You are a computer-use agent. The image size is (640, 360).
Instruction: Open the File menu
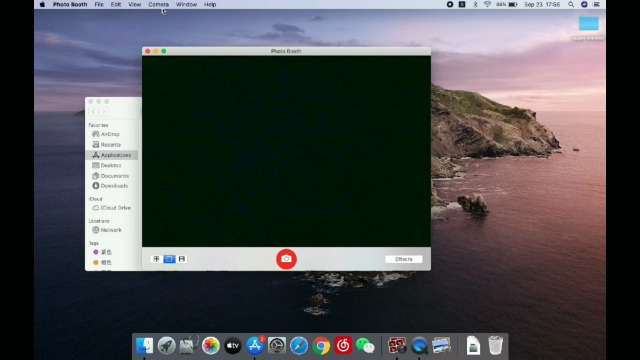[x=99, y=4]
